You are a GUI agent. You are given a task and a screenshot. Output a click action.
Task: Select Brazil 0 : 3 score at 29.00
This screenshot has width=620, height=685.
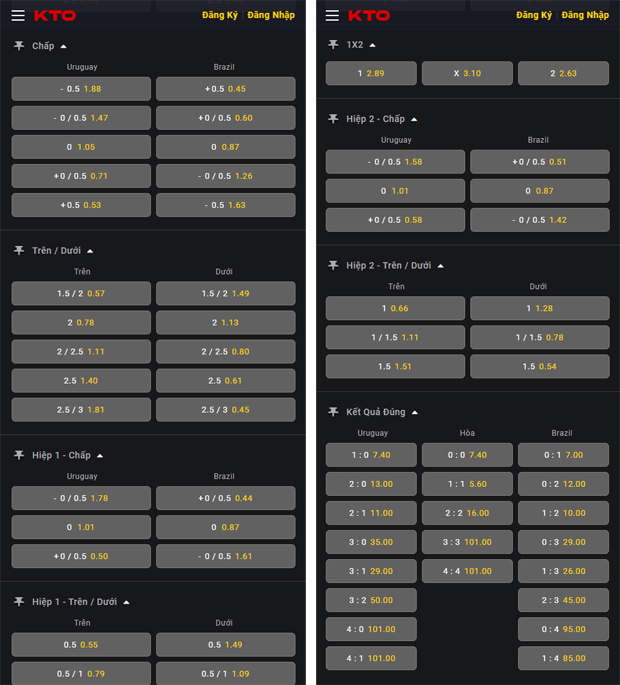pos(563,542)
